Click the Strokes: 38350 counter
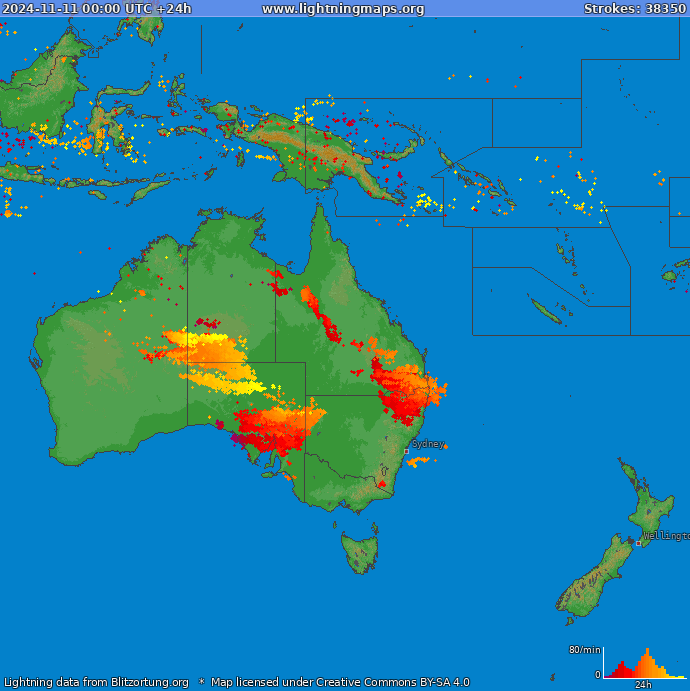Screen dimensions: 690x691 635,9
